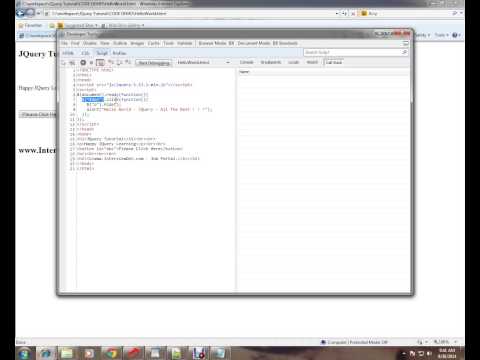Open the Cache menu in Developer Tools
The height and width of the screenshot is (360, 480).
[154, 43]
